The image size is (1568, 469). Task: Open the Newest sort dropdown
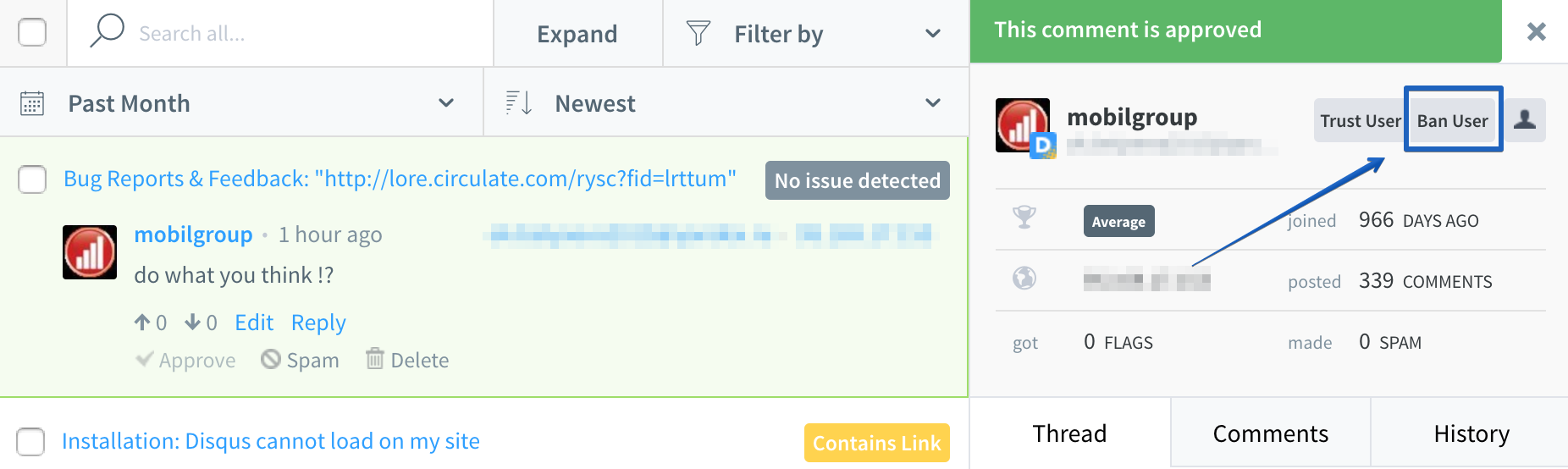tap(726, 103)
